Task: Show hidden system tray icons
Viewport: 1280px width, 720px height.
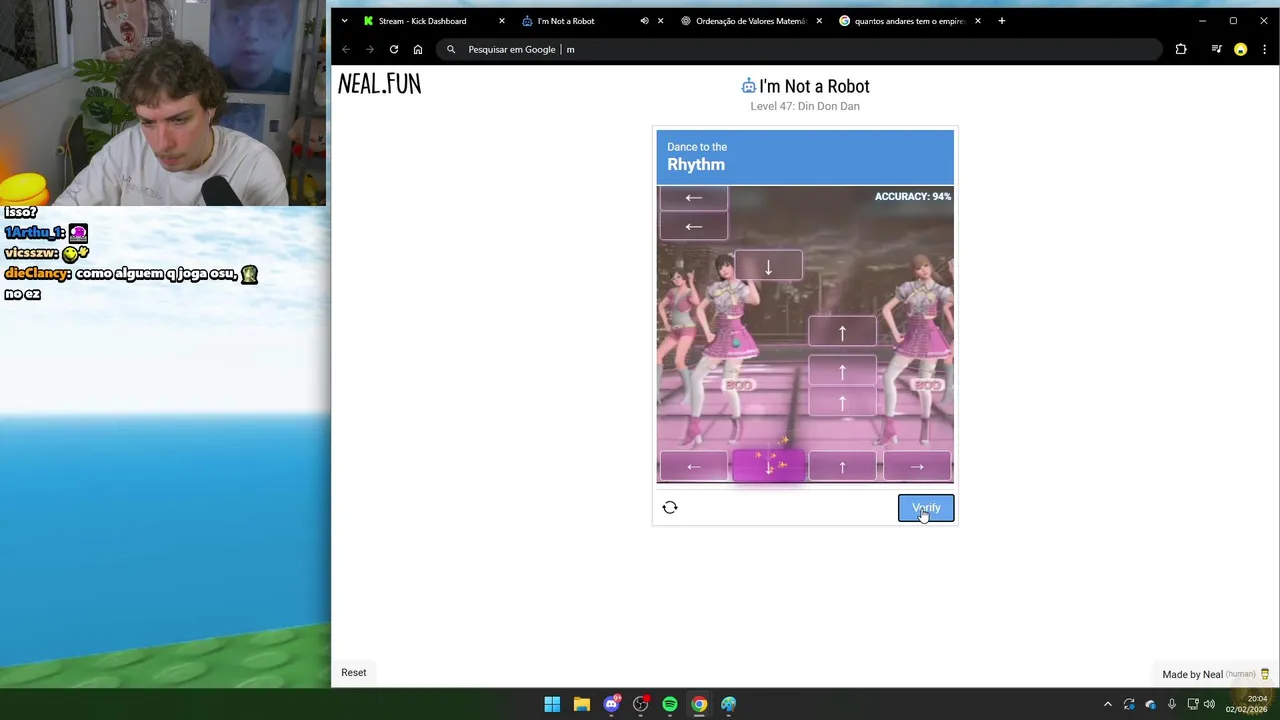Action: coord(1107,704)
